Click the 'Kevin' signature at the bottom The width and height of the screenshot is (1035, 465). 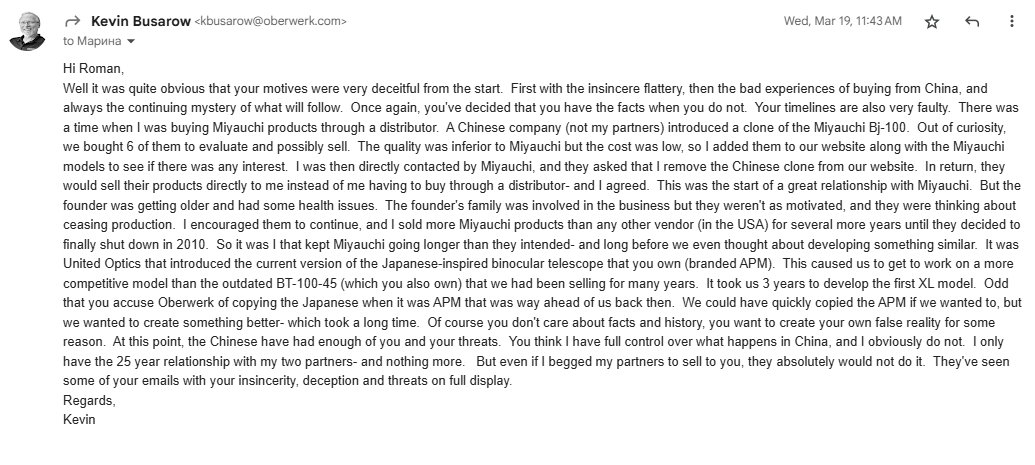point(79,419)
